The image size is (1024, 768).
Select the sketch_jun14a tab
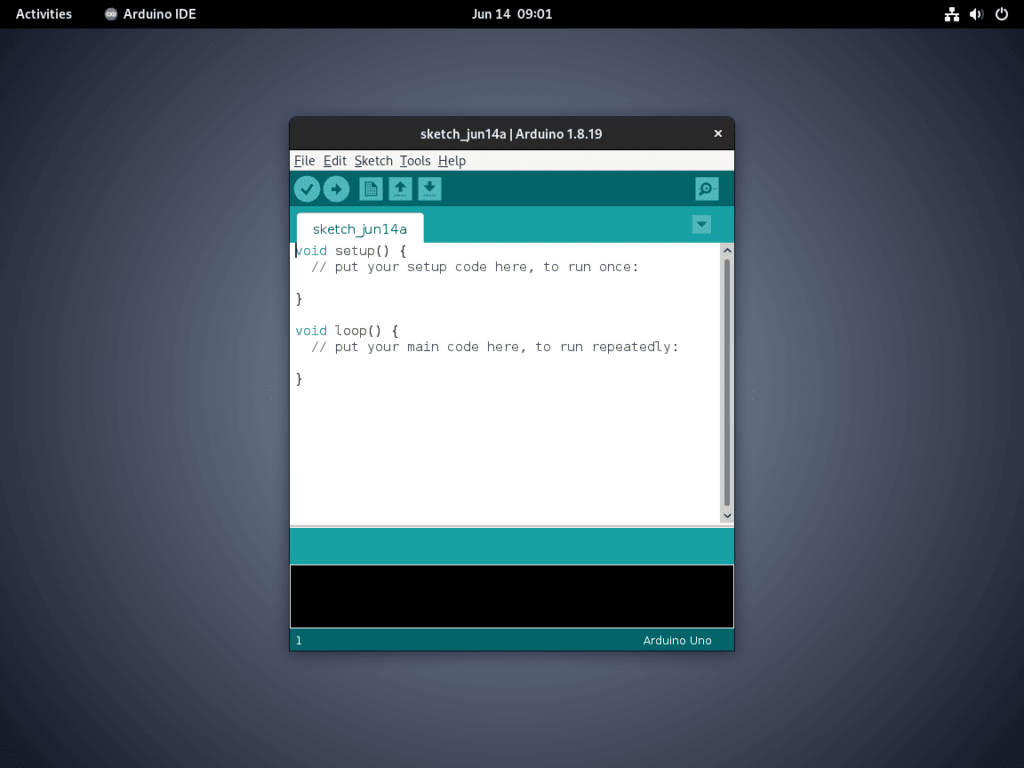tap(359, 228)
